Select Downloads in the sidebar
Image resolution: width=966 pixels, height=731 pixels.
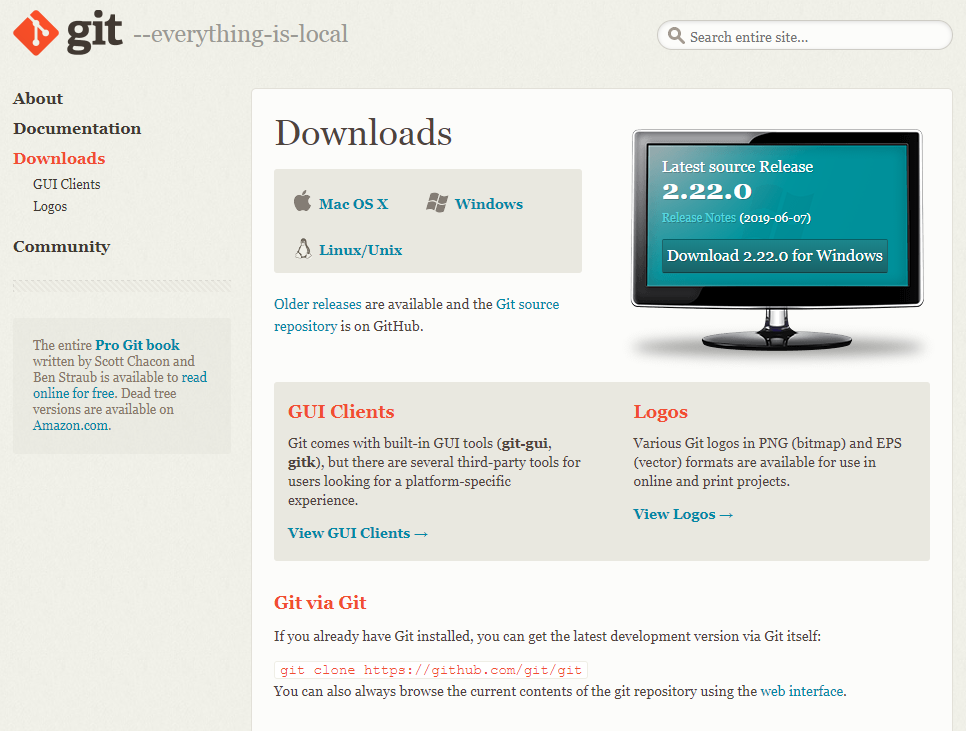click(x=59, y=158)
